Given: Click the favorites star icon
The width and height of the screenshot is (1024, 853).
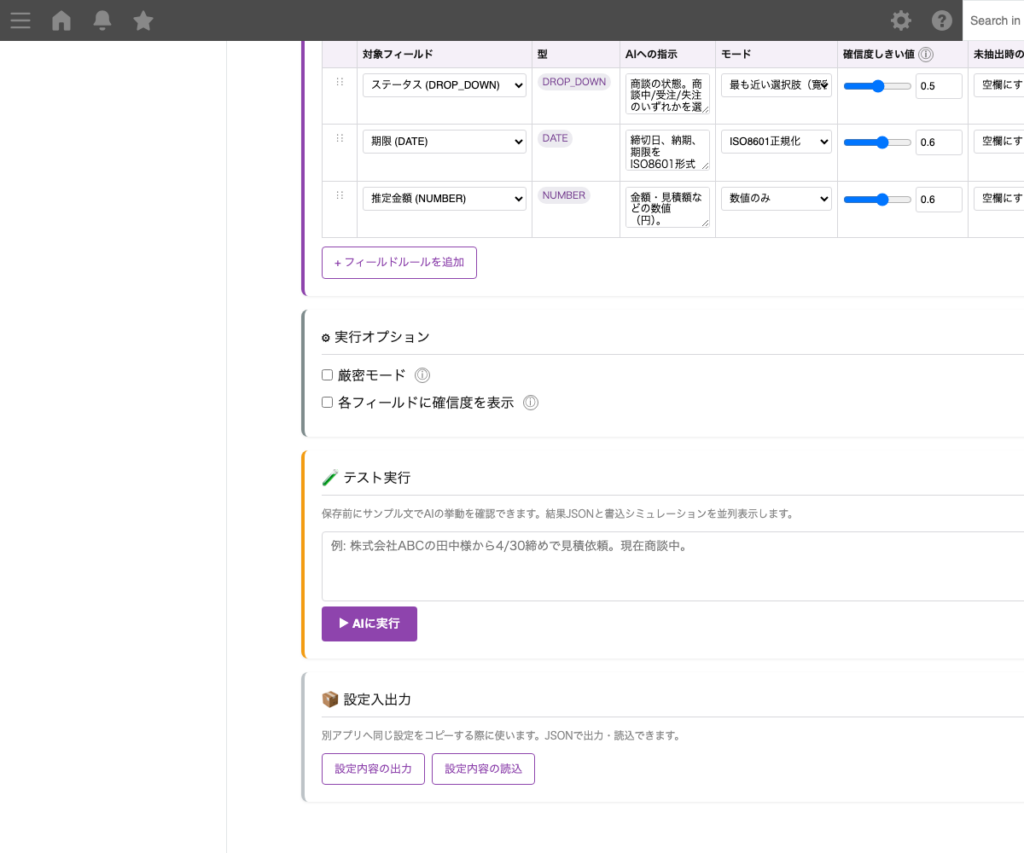Looking at the screenshot, I should click(x=143, y=20).
